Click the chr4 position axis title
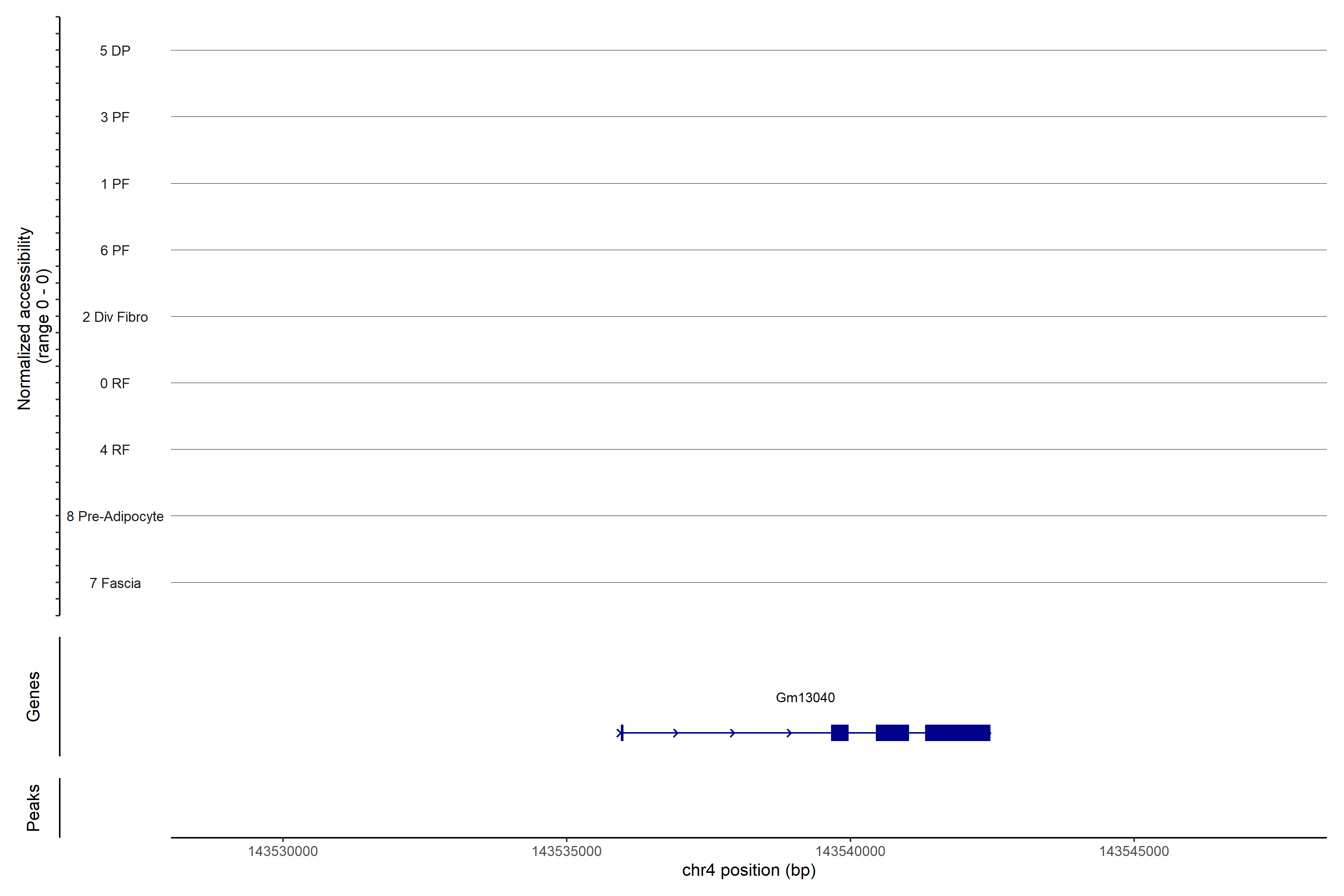Screen dimensions: 1344x896 pos(749,870)
